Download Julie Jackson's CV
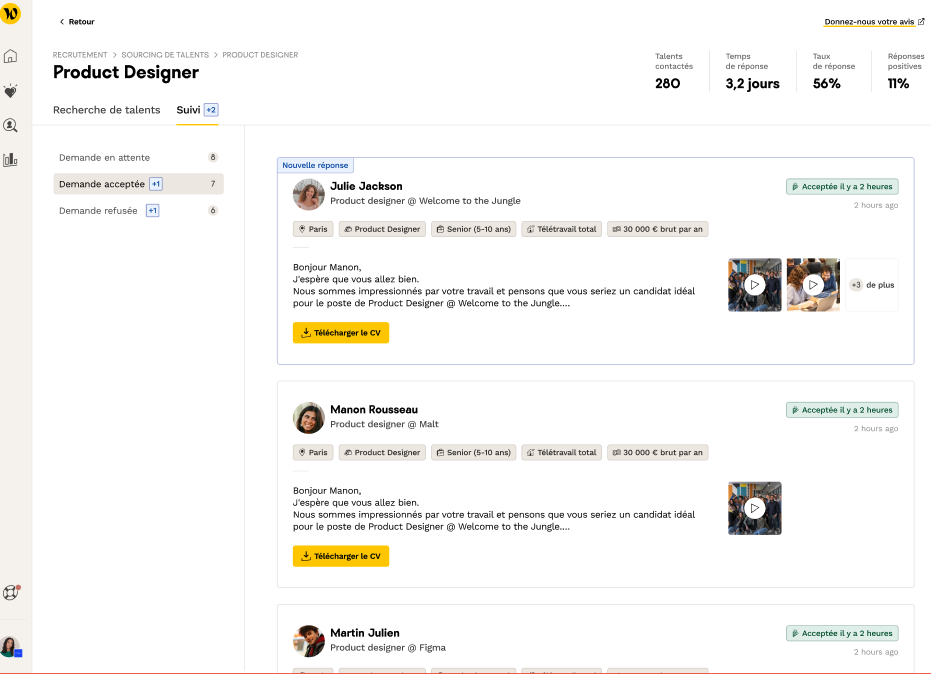This screenshot has height=674, width=931. pos(340,333)
